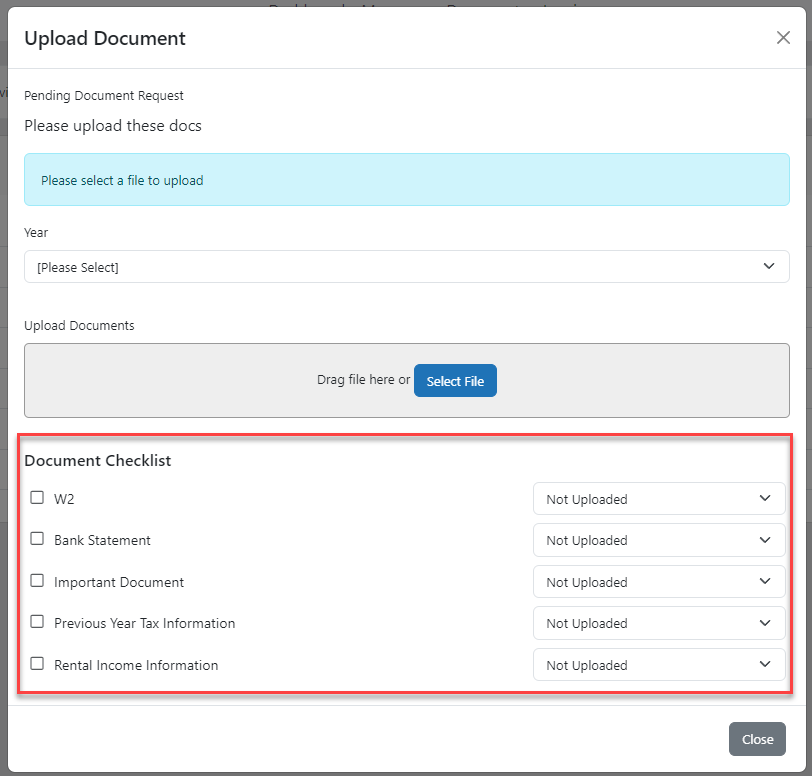Open the Not Uploaded dropdown for W2
The height and width of the screenshot is (776, 812).
tap(659, 498)
